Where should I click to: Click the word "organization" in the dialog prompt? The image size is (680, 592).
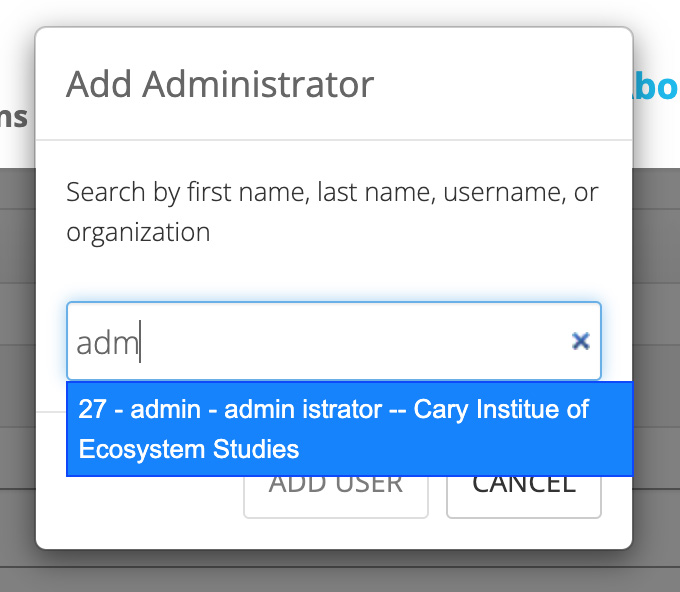[138, 233]
